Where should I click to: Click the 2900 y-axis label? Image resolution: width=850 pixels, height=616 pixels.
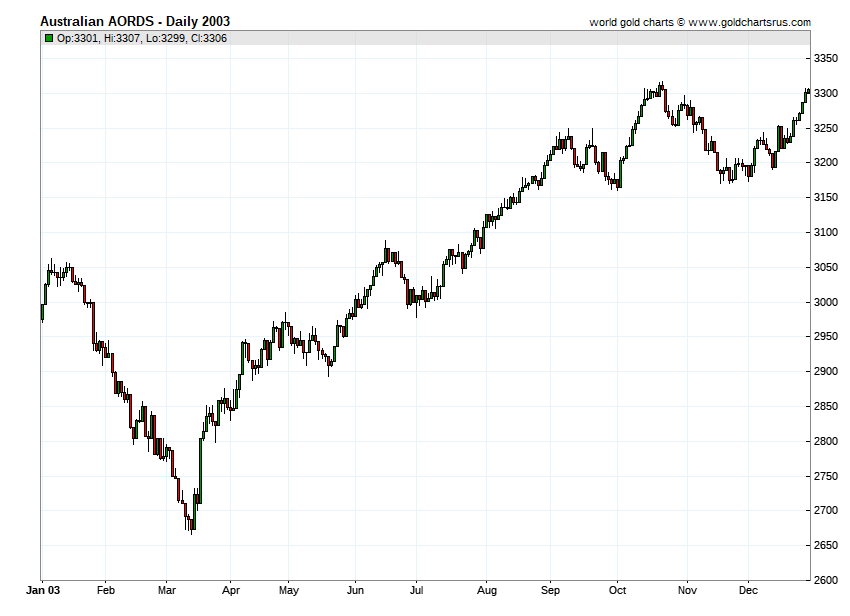(826, 371)
